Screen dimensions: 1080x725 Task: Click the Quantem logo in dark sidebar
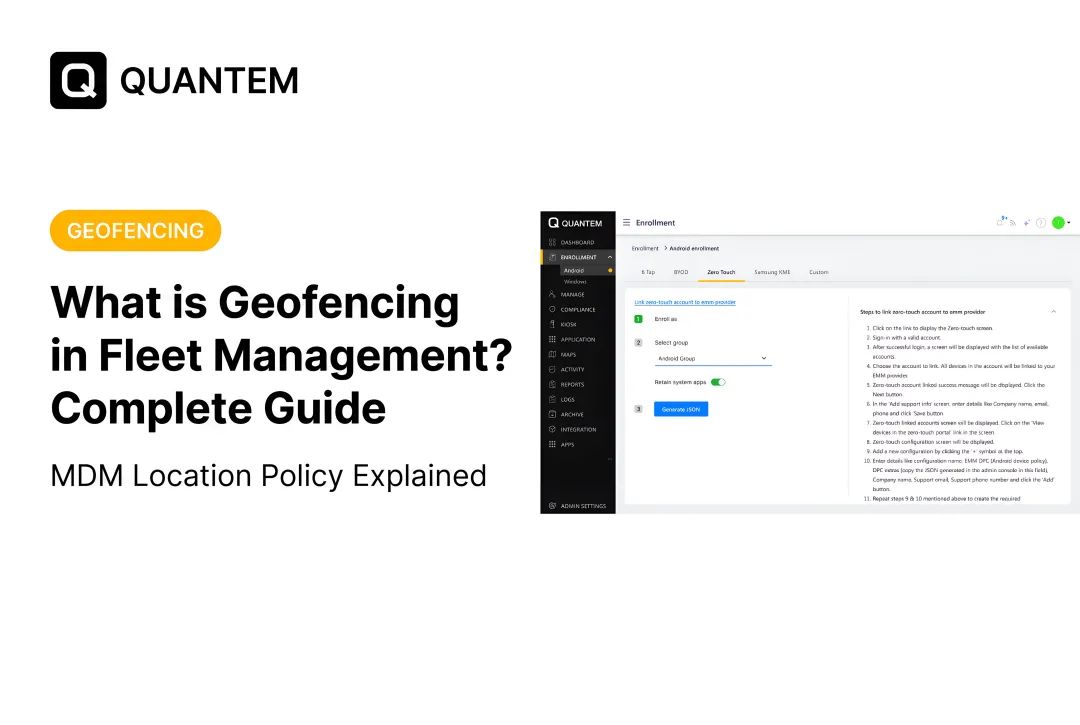575,223
